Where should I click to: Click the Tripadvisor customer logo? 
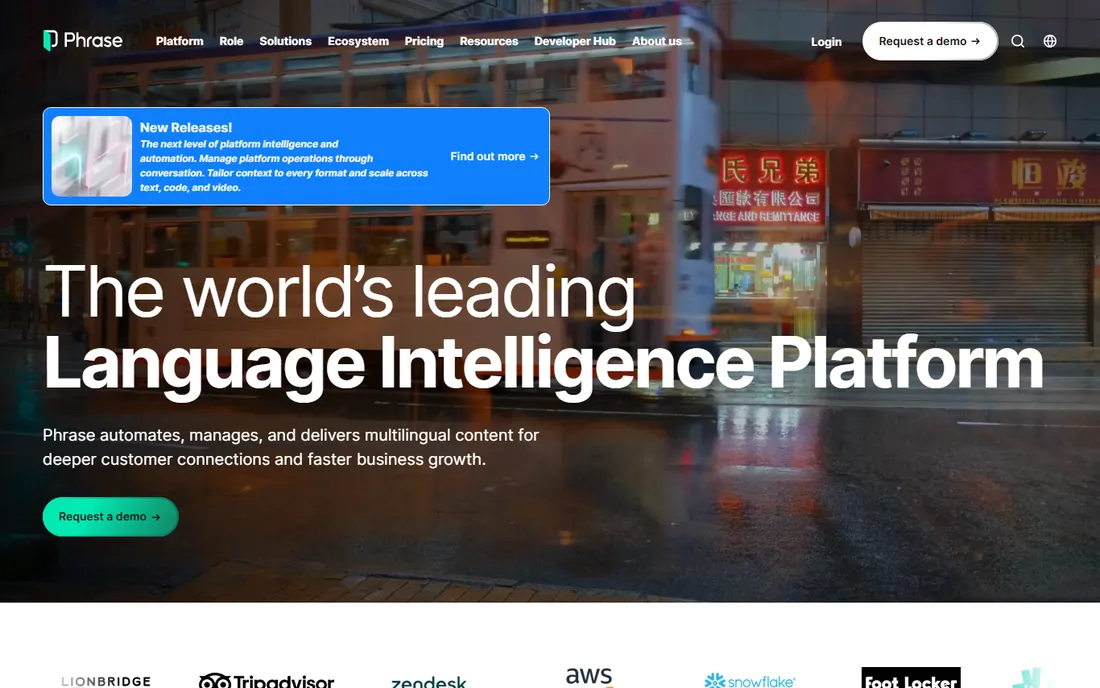(x=267, y=680)
